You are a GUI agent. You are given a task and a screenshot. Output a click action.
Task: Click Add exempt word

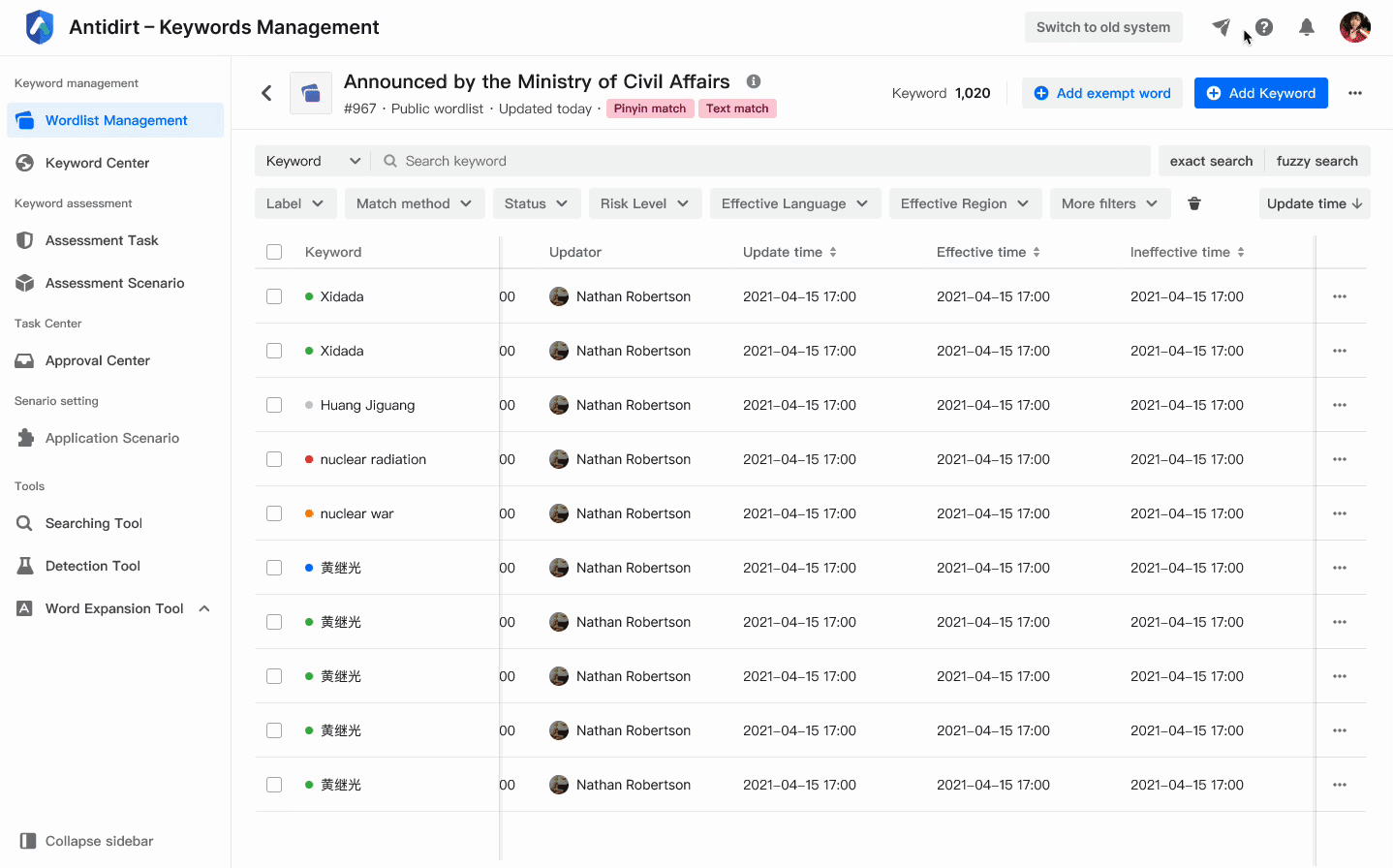[1102, 93]
